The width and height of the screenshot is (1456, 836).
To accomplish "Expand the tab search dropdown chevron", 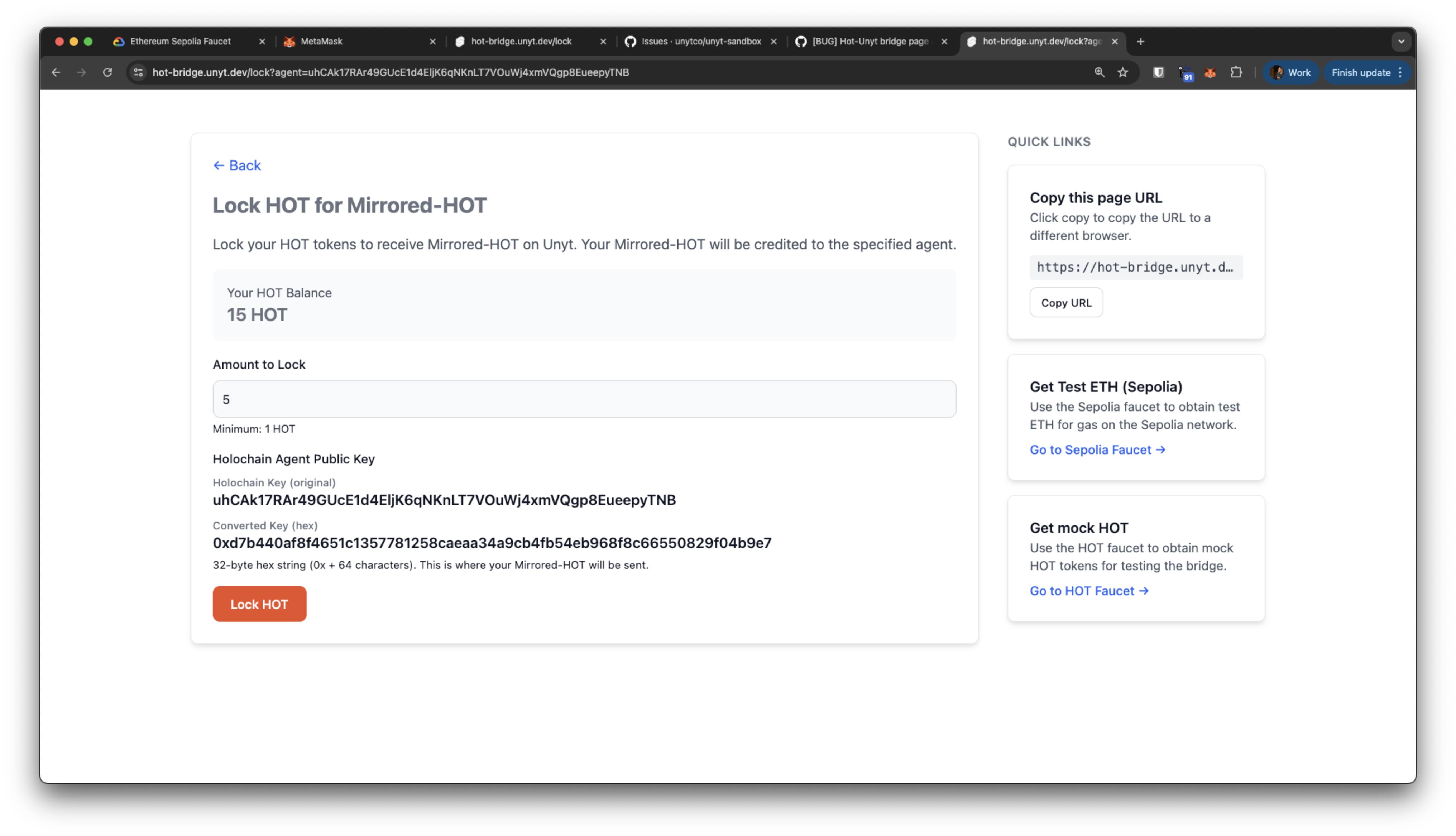I will point(1401,41).
